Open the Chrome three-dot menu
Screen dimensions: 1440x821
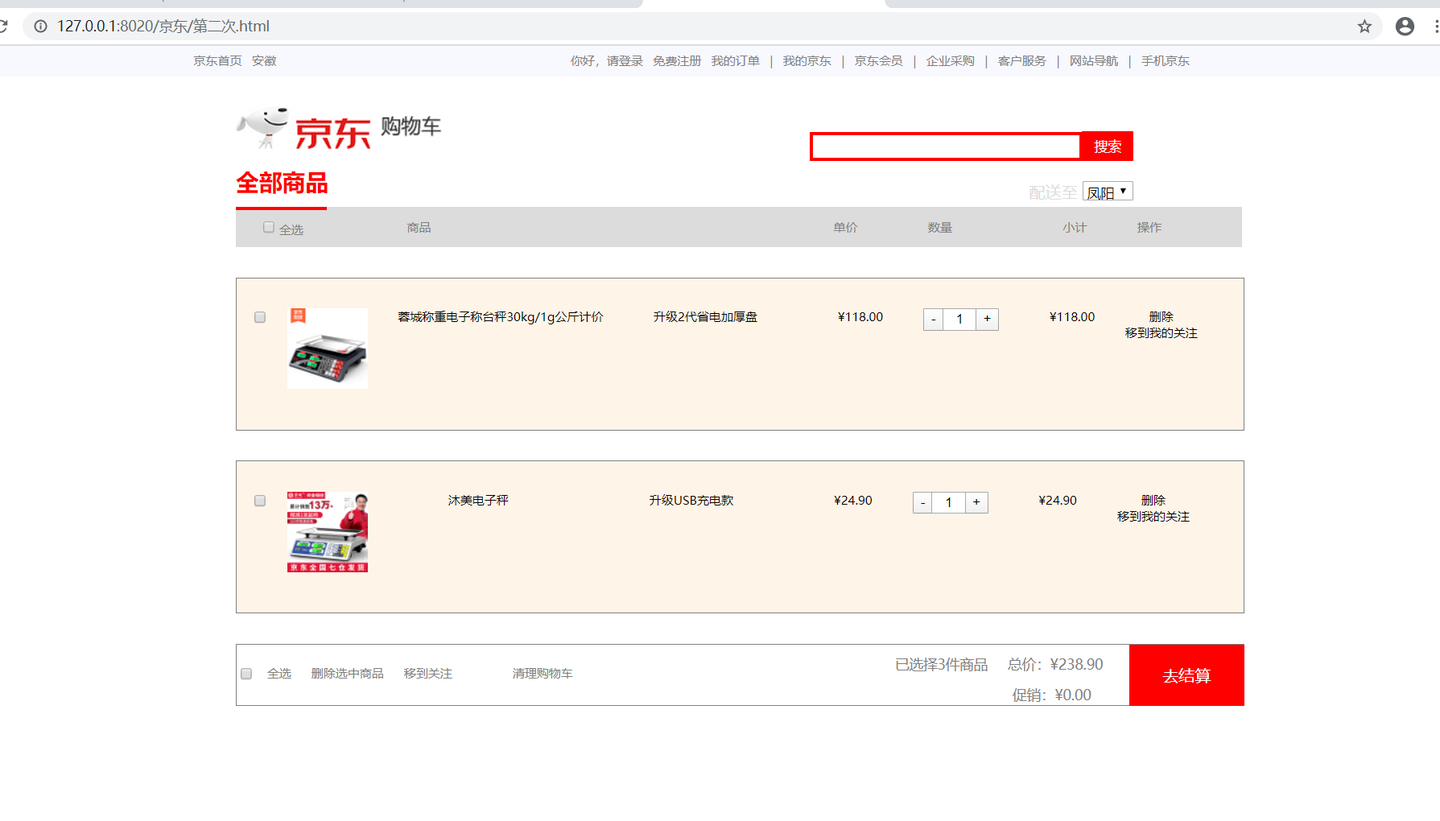coord(1436,27)
